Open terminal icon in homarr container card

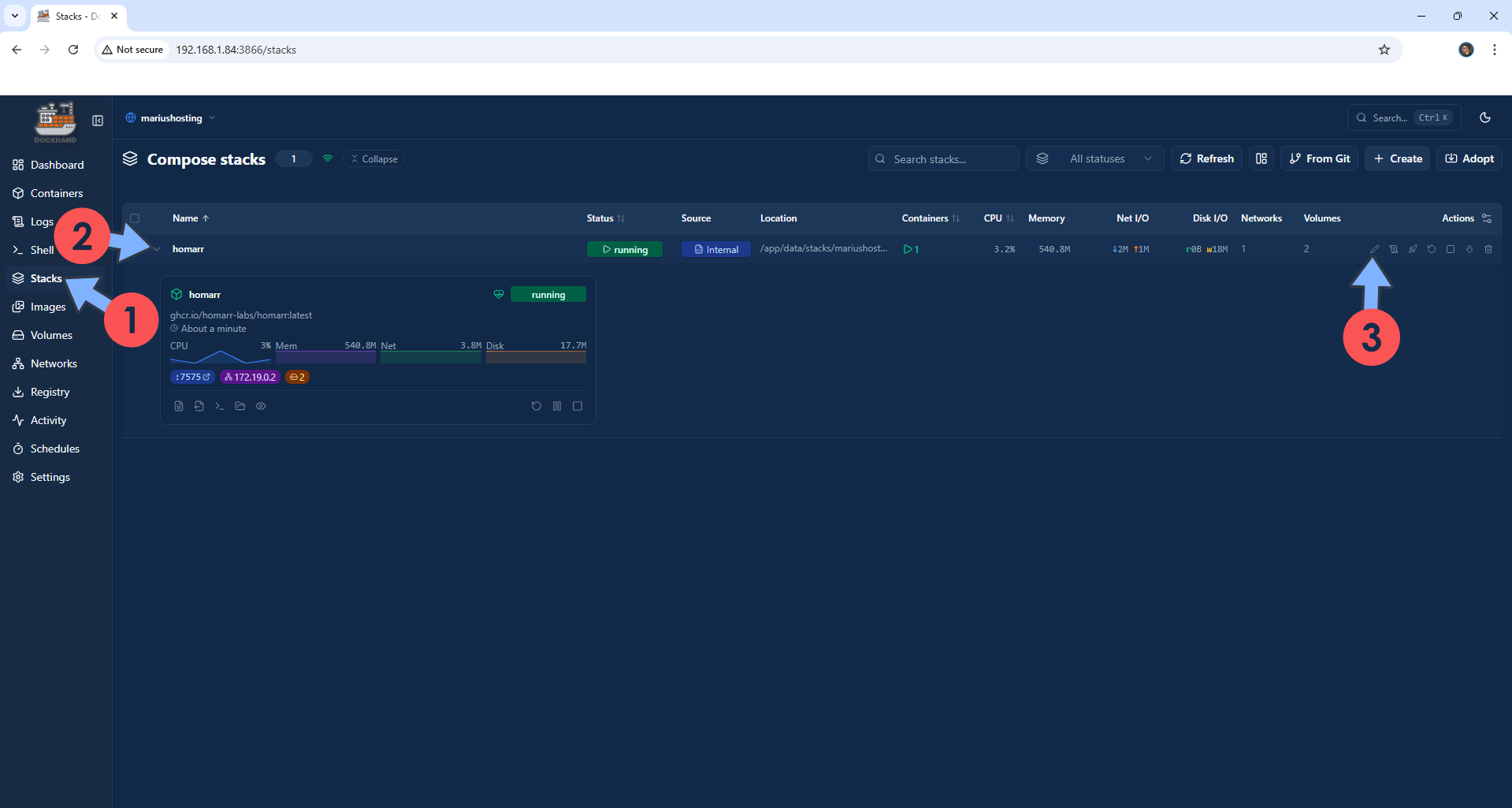coord(220,406)
